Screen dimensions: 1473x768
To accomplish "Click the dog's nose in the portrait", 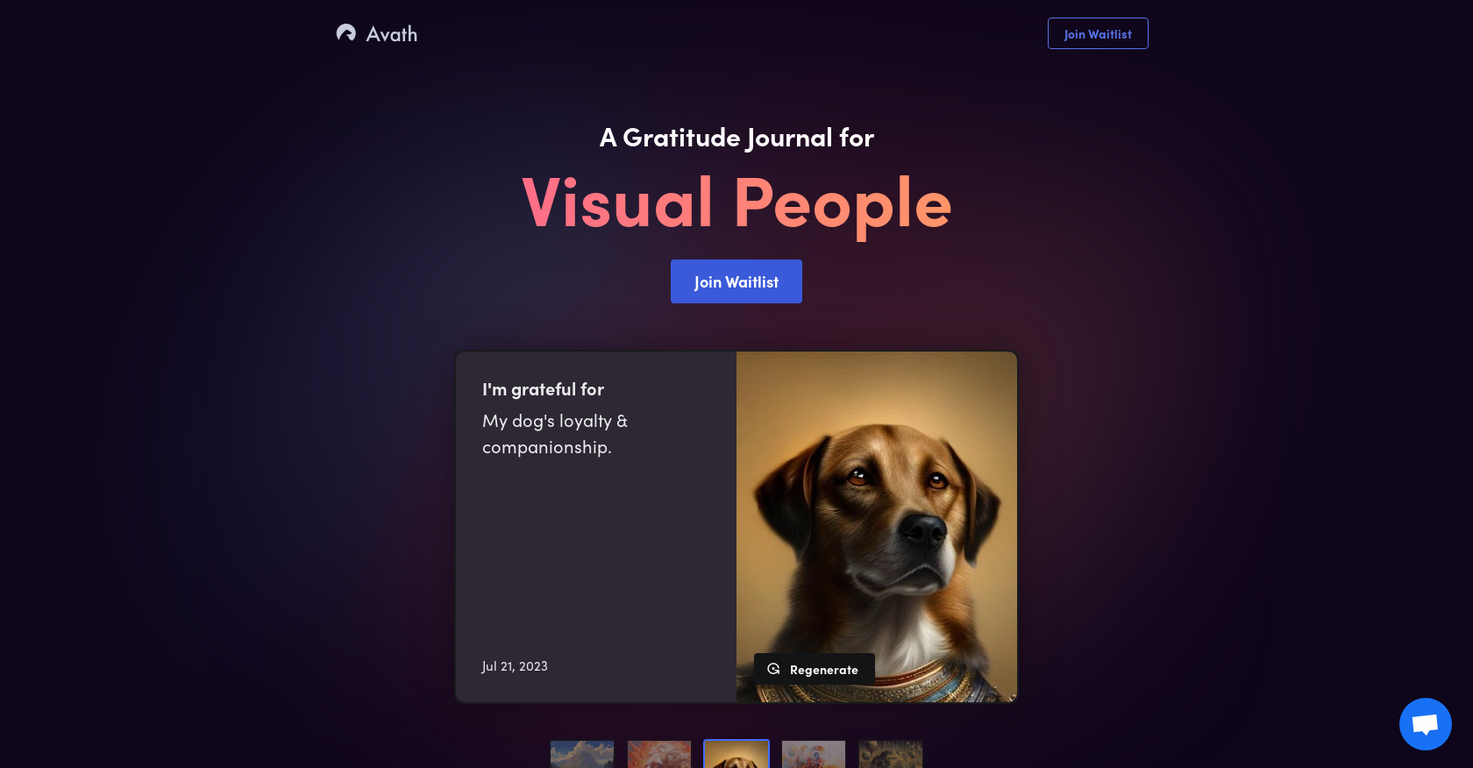I will [921, 528].
